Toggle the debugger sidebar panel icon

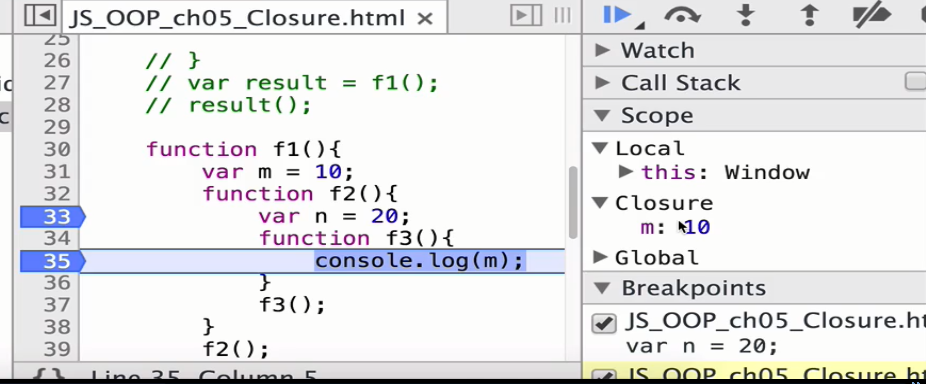tap(526, 15)
